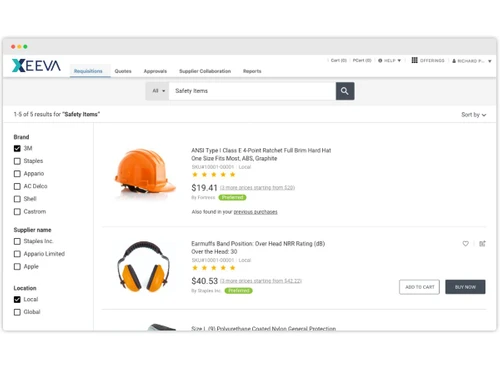The height and width of the screenshot is (375, 500).
Task: Expand the Richard P. account dropdown
Action: point(490,61)
